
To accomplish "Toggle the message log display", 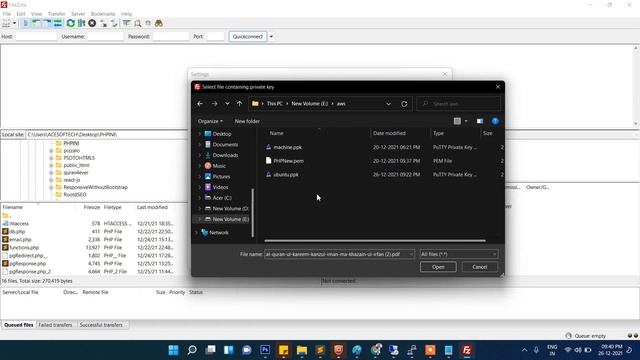I will click(26, 23).
